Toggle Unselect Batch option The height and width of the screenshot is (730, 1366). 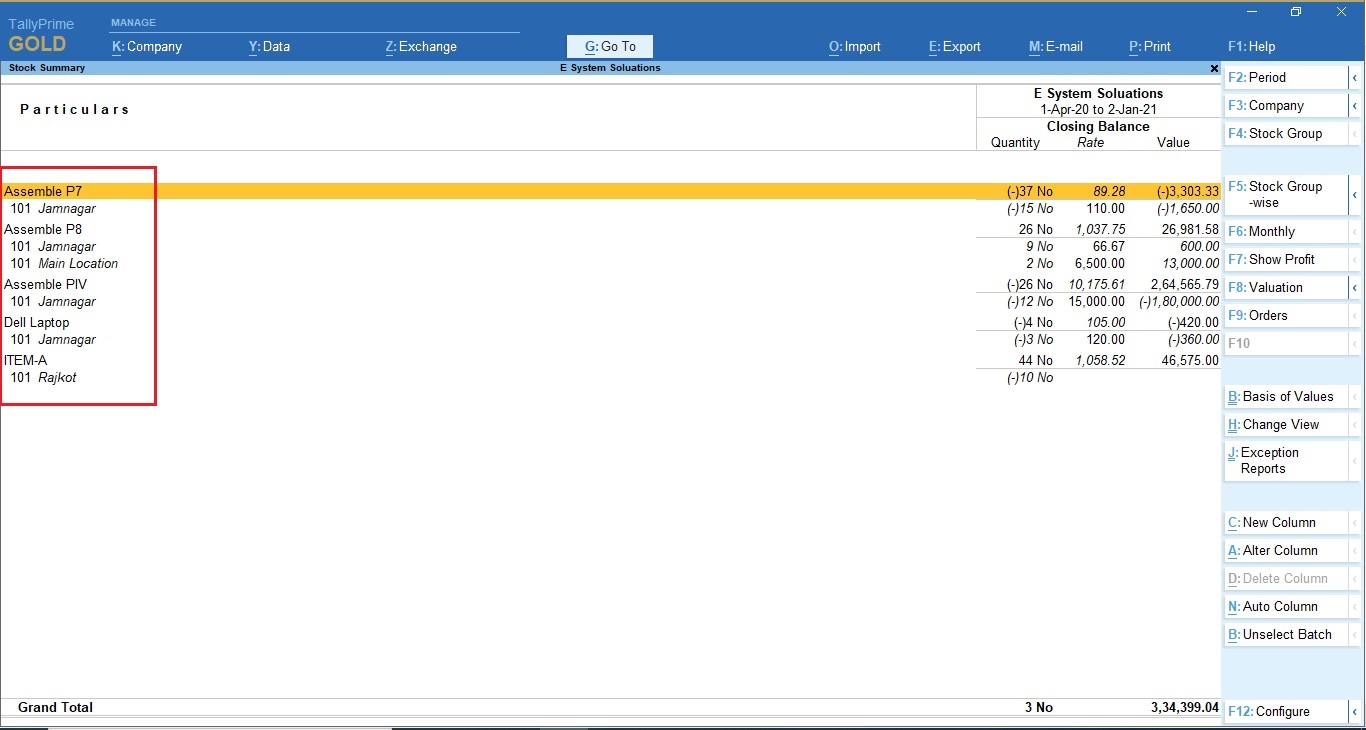point(1285,635)
